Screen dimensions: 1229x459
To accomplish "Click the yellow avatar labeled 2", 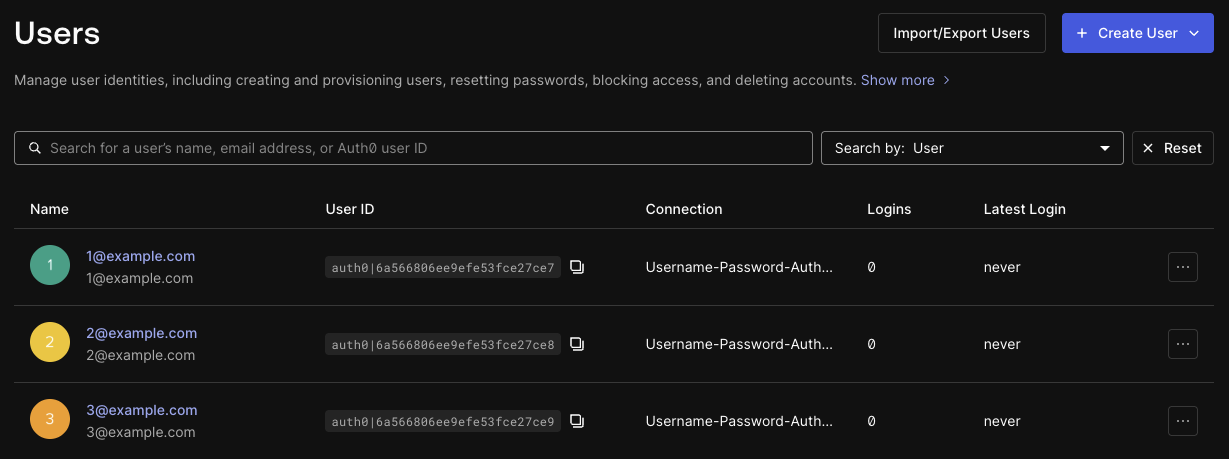I will pos(50,342).
